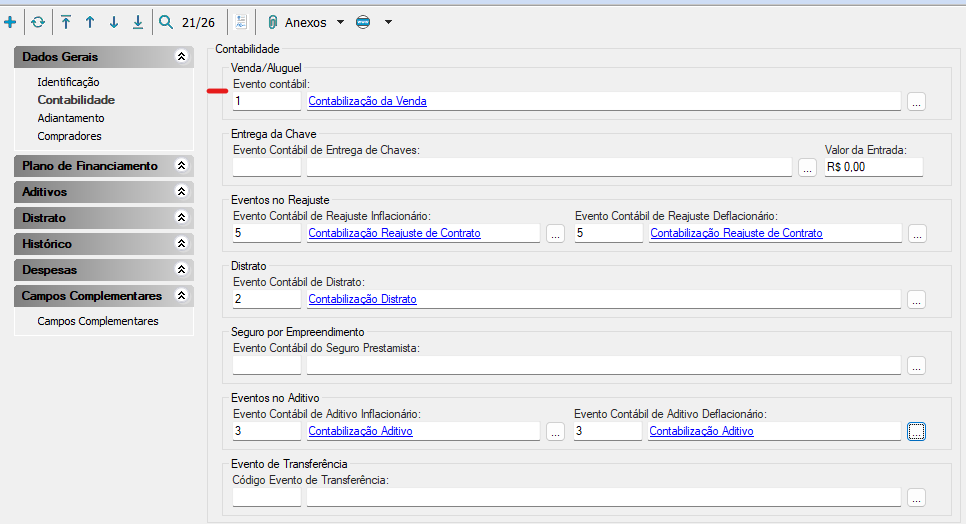Click lookup button for Reajuste Deflacionário event

click(917, 234)
